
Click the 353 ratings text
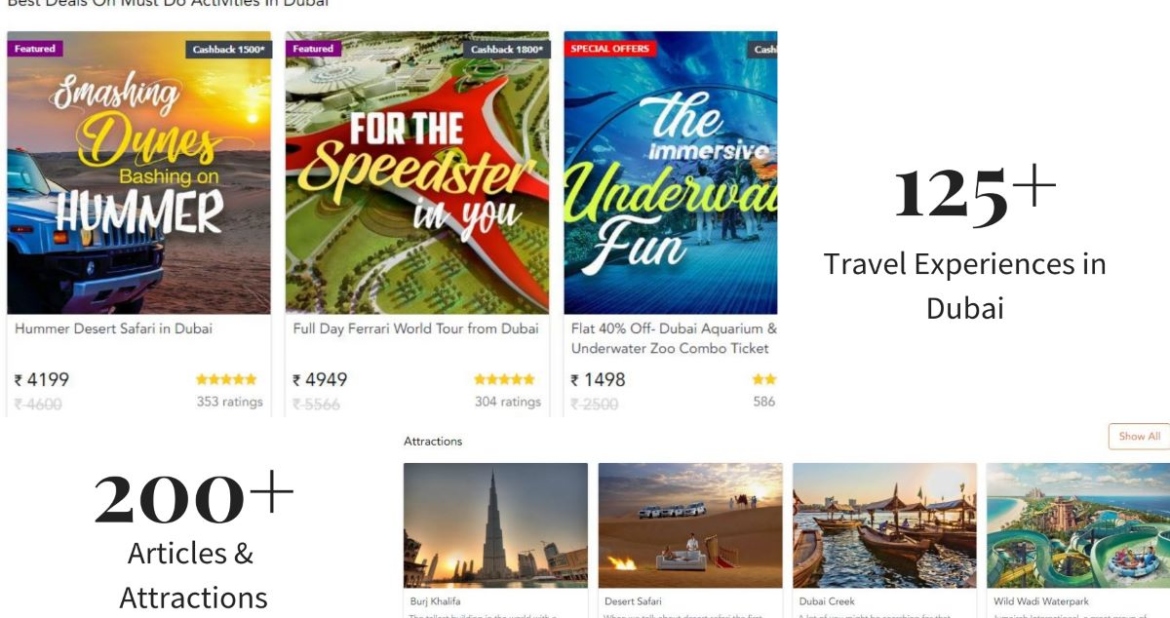pyautogui.click(x=230, y=402)
